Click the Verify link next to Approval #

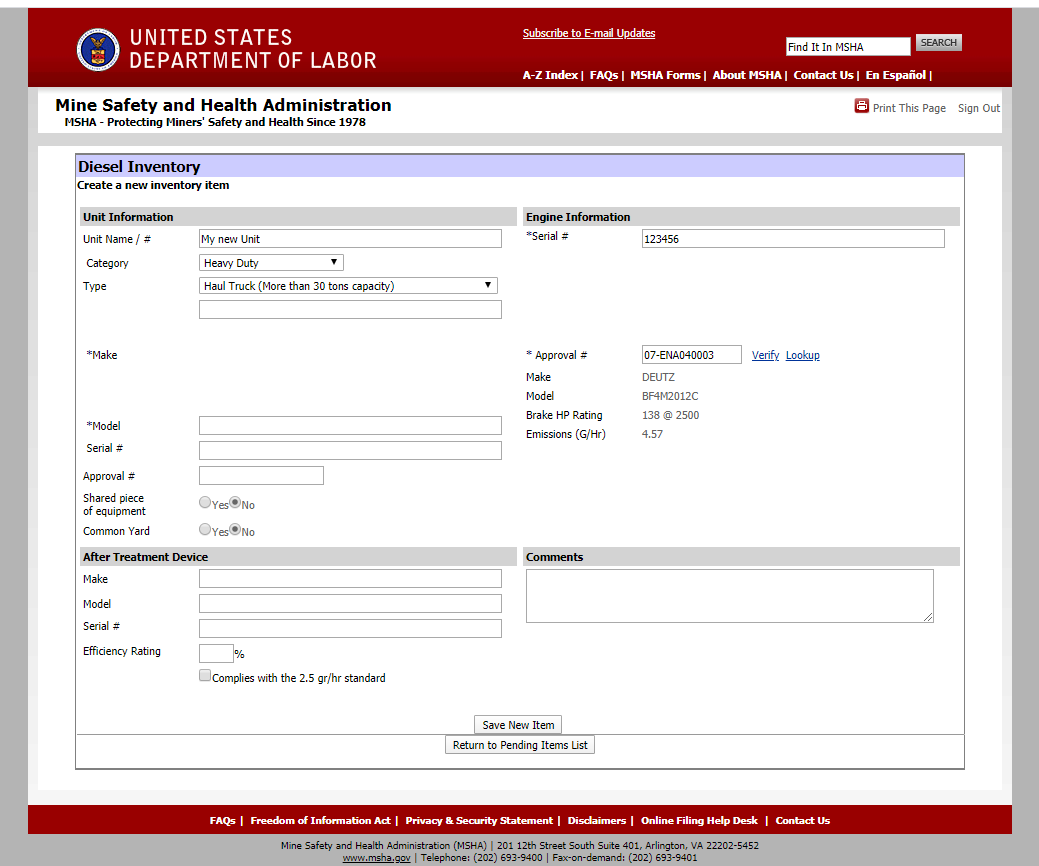pos(765,355)
